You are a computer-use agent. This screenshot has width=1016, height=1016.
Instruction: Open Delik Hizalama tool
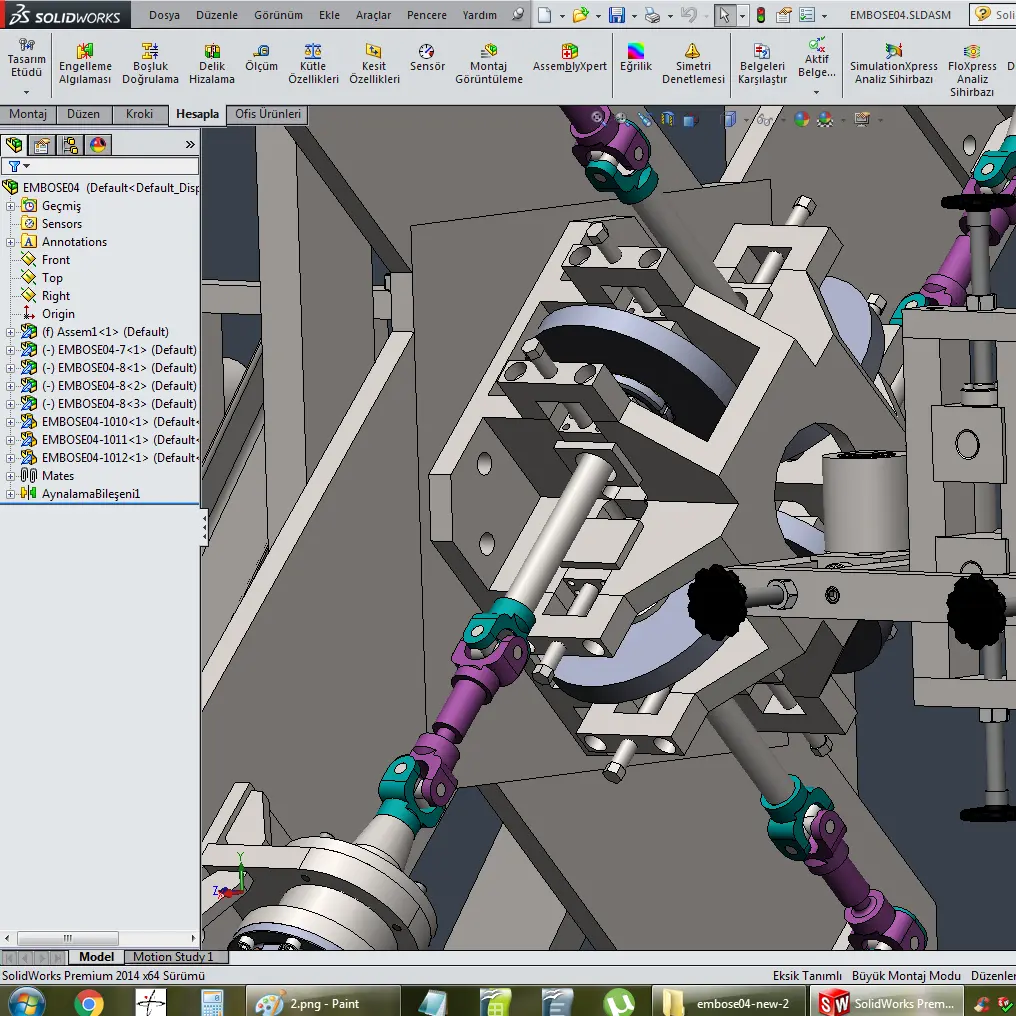coord(212,64)
